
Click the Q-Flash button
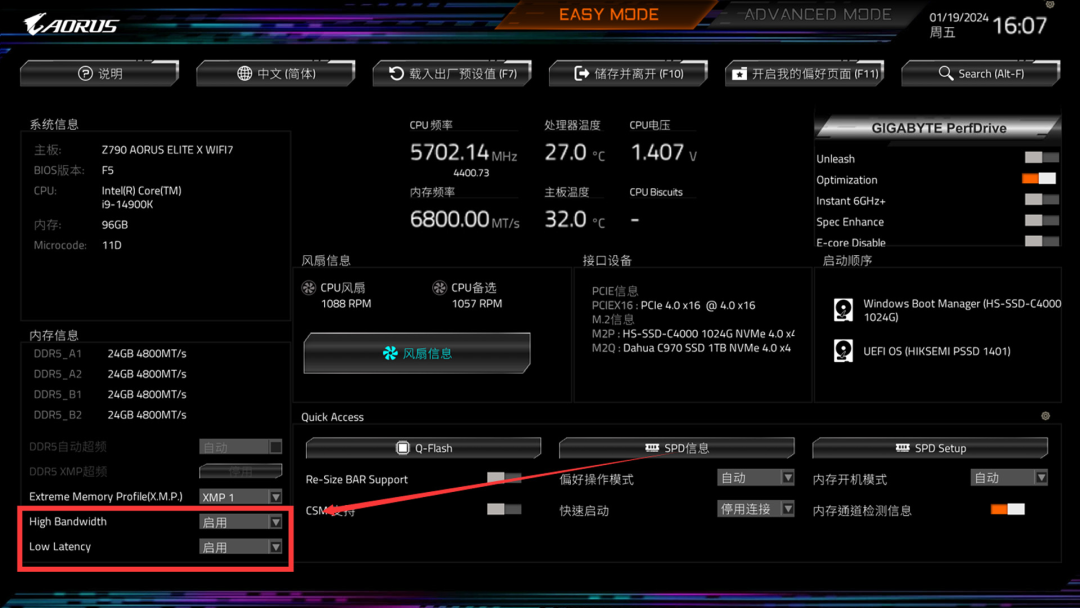point(424,448)
